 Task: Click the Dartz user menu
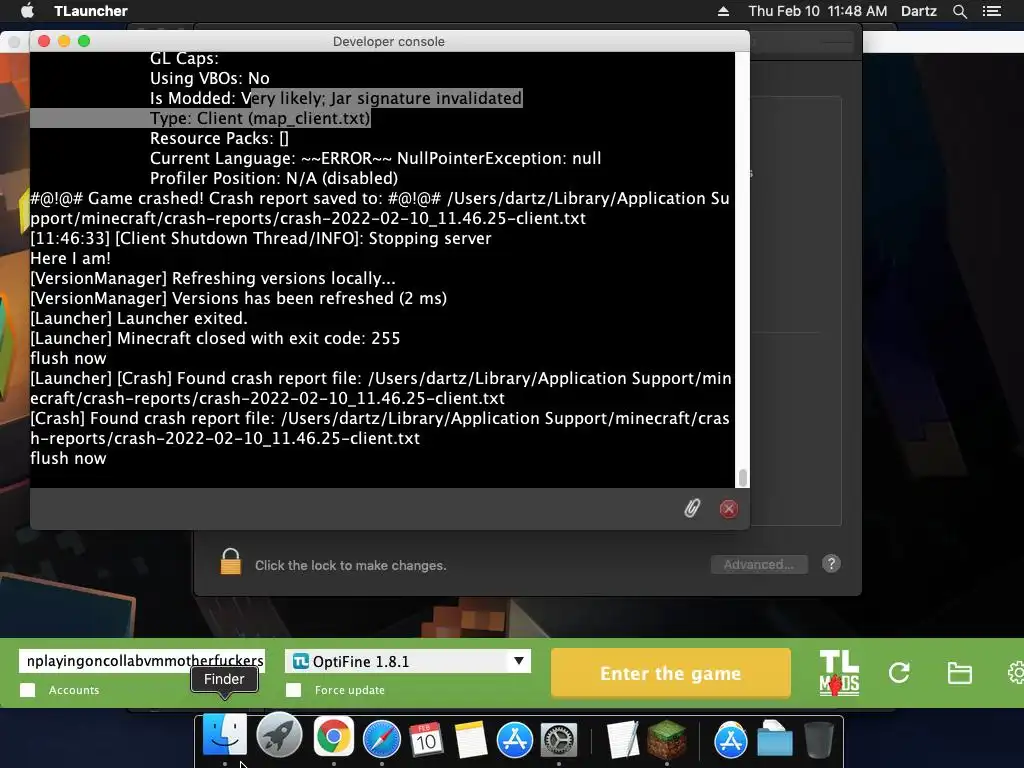click(x=918, y=11)
